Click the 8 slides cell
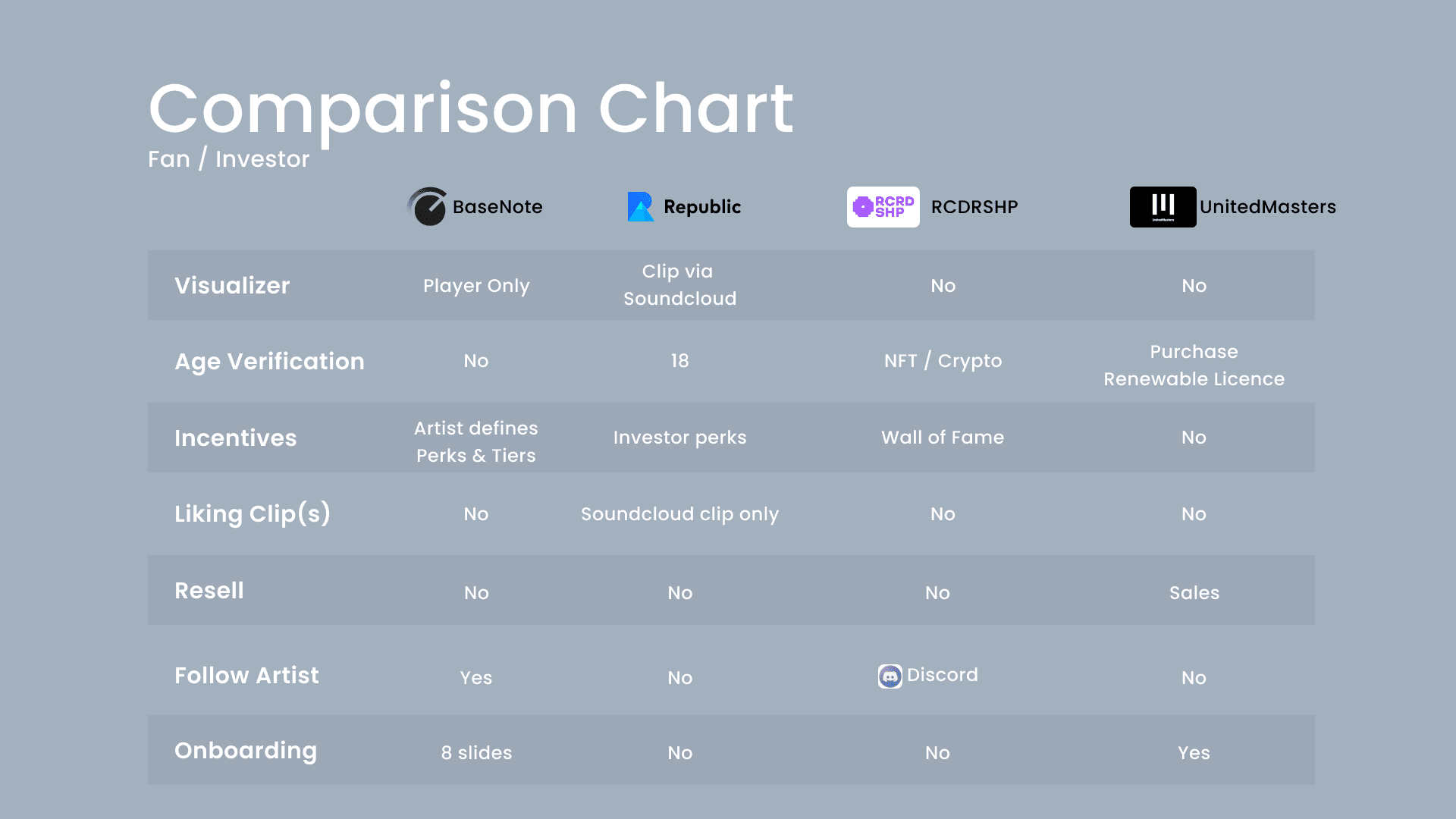The height and width of the screenshot is (819, 1456). tap(476, 753)
